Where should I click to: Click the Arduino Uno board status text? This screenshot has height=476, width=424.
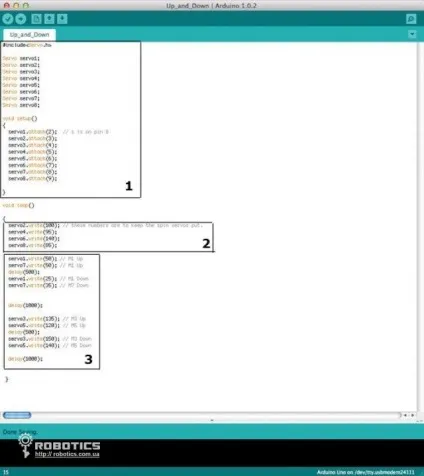(365, 472)
